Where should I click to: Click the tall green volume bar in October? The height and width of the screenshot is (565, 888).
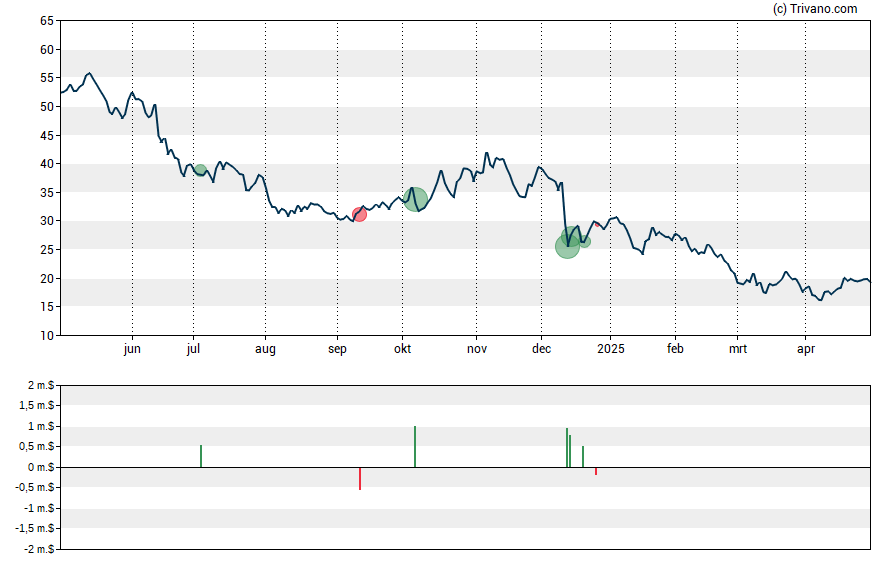coord(415,447)
